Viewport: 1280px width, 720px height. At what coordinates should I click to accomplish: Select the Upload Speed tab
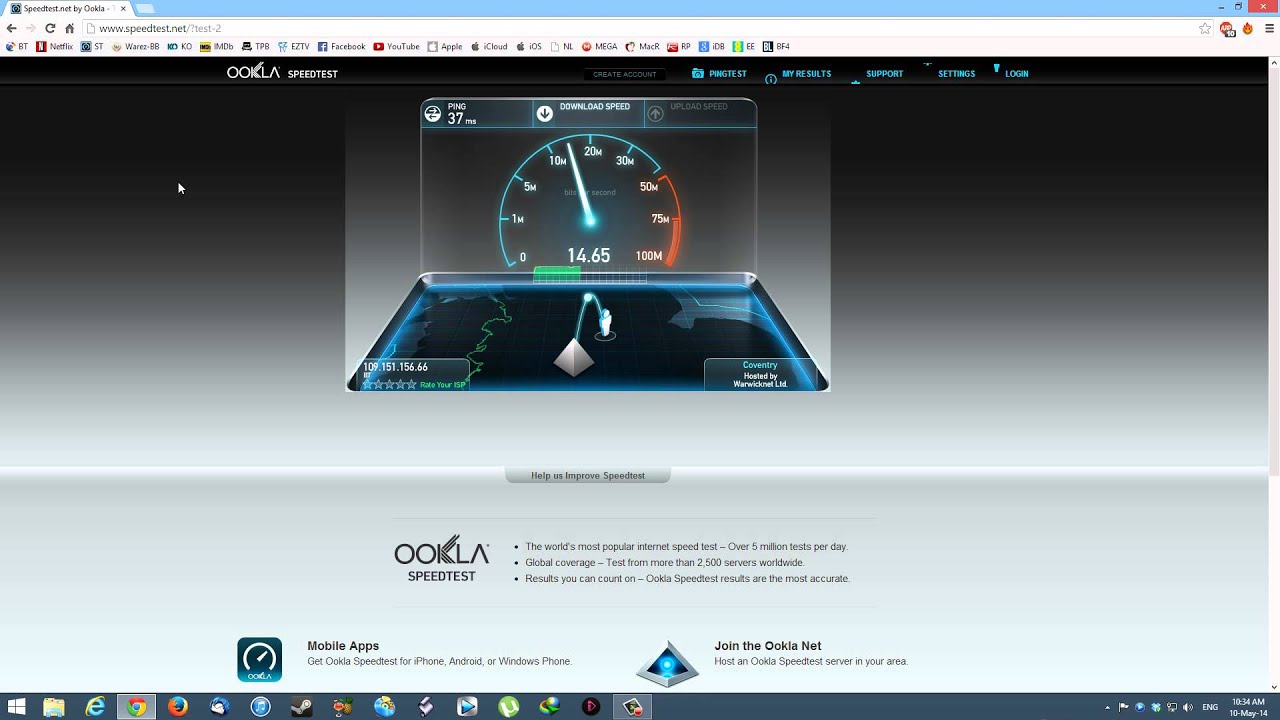[700, 113]
